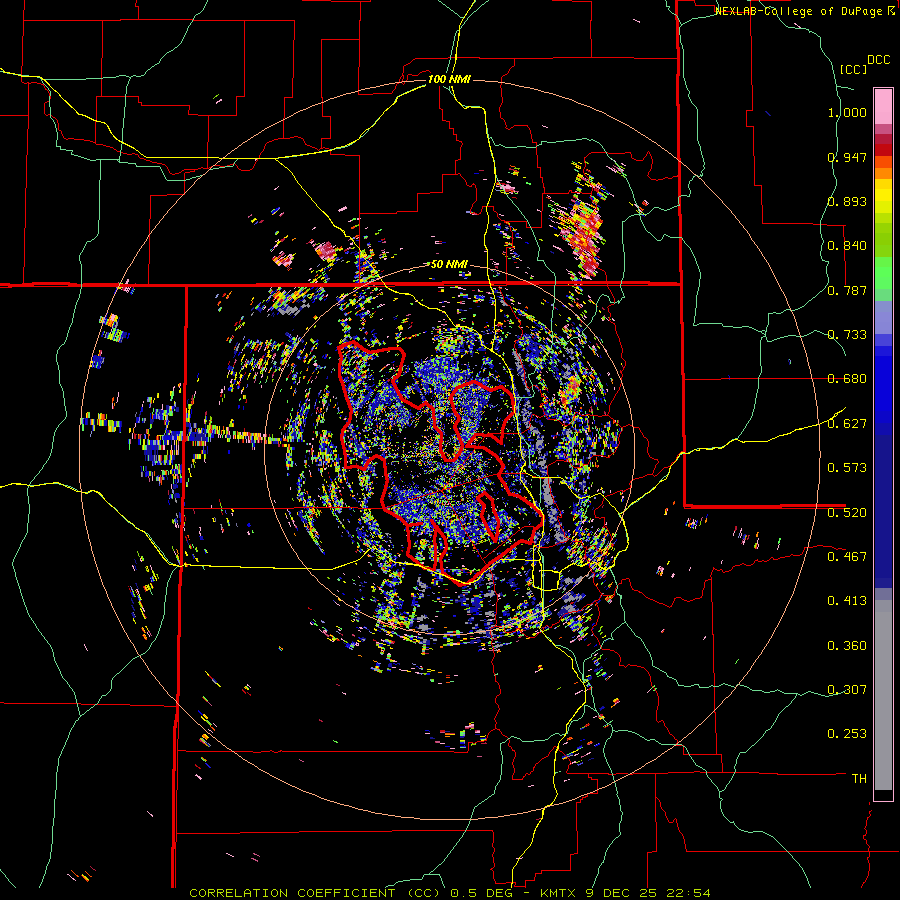Click the Correlation Coefficient KMTX caption
The height and width of the screenshot is (900, 900).
coord(450,893)
